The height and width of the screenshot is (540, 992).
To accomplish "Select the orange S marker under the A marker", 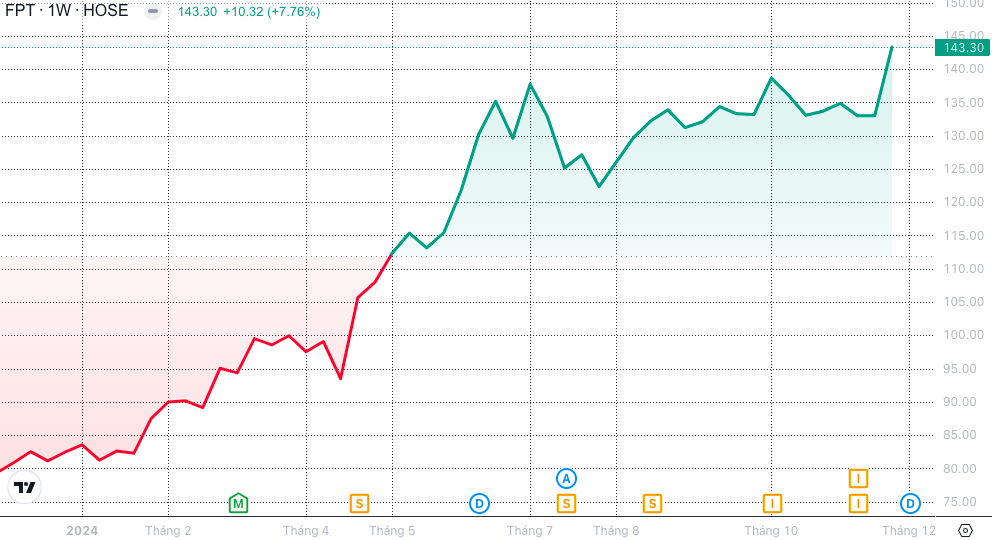I will pos(567,503).
